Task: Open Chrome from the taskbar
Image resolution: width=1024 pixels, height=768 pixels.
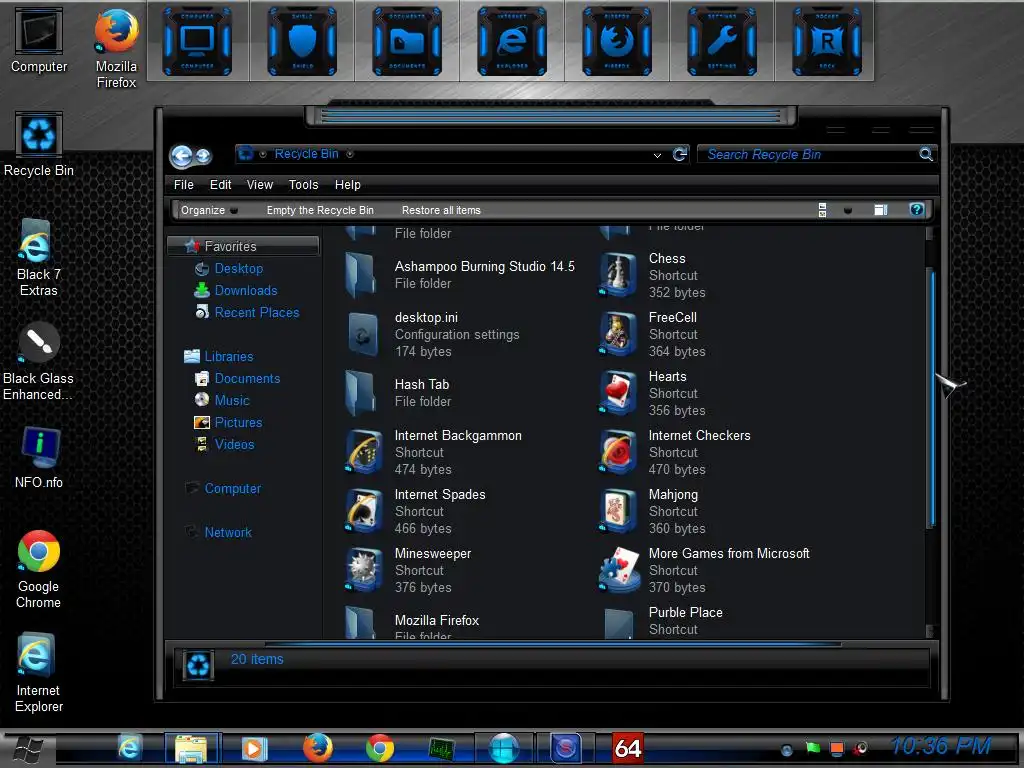Action: point(379,748)
